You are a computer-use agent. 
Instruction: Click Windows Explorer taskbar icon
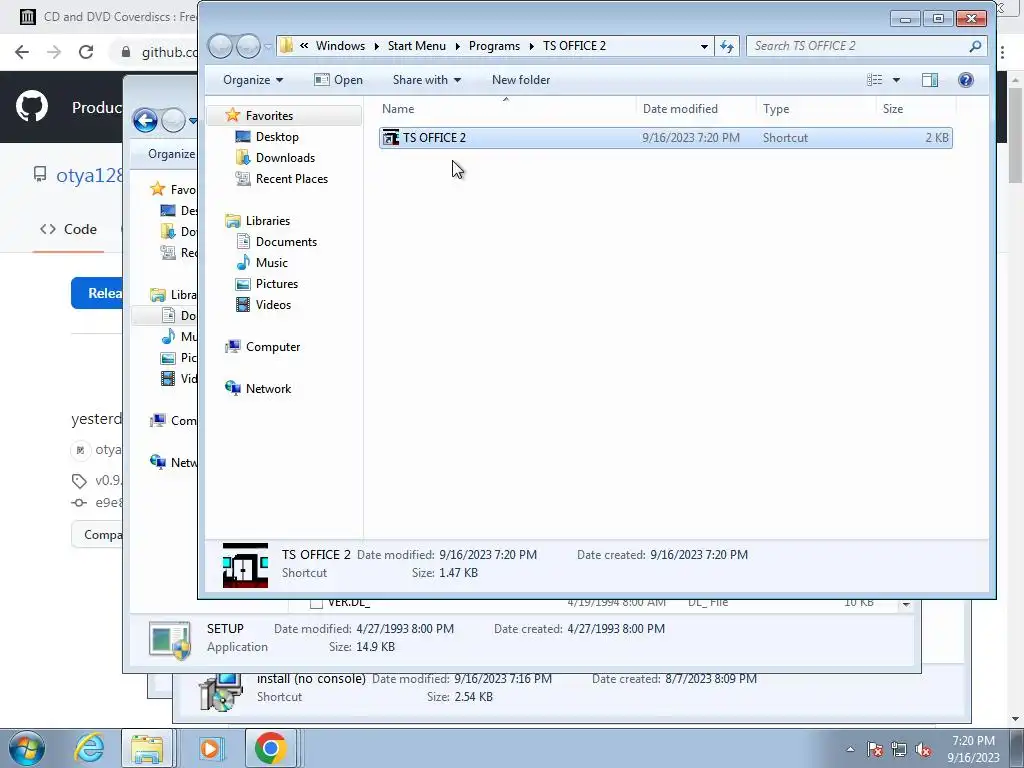tap(148, 748)
